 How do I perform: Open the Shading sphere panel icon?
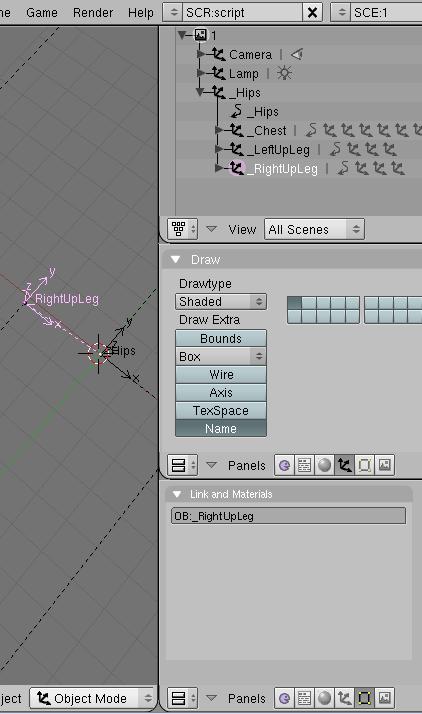[x=325, y=465]
